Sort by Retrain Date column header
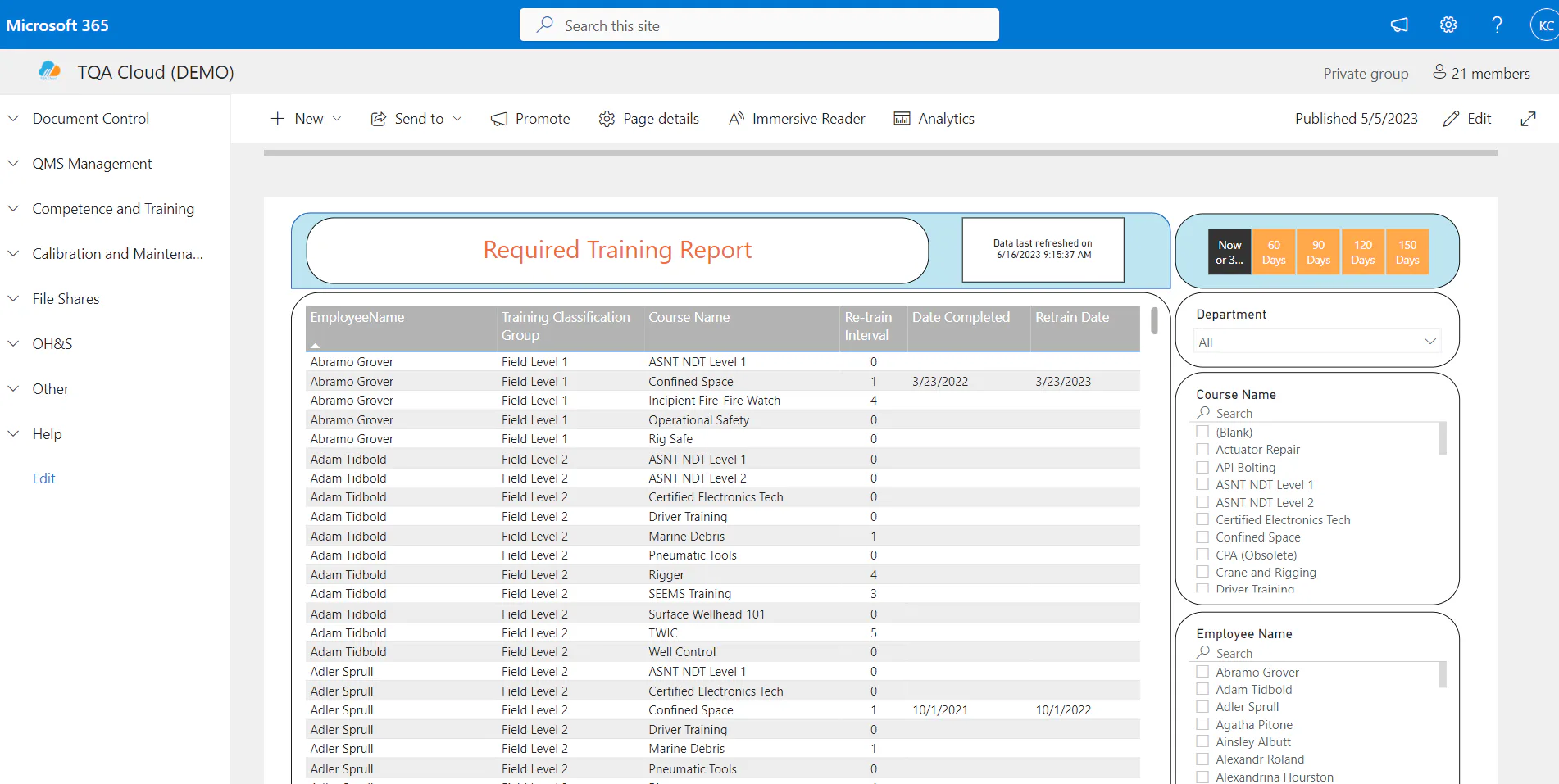 (1072, 317)
